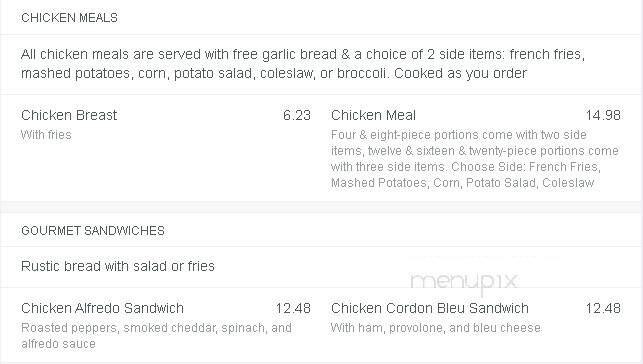Viewport: 643px width, 364px height.
Task: Select the Chicken Alfredo Sandwich item
Action: coord(102,308)
